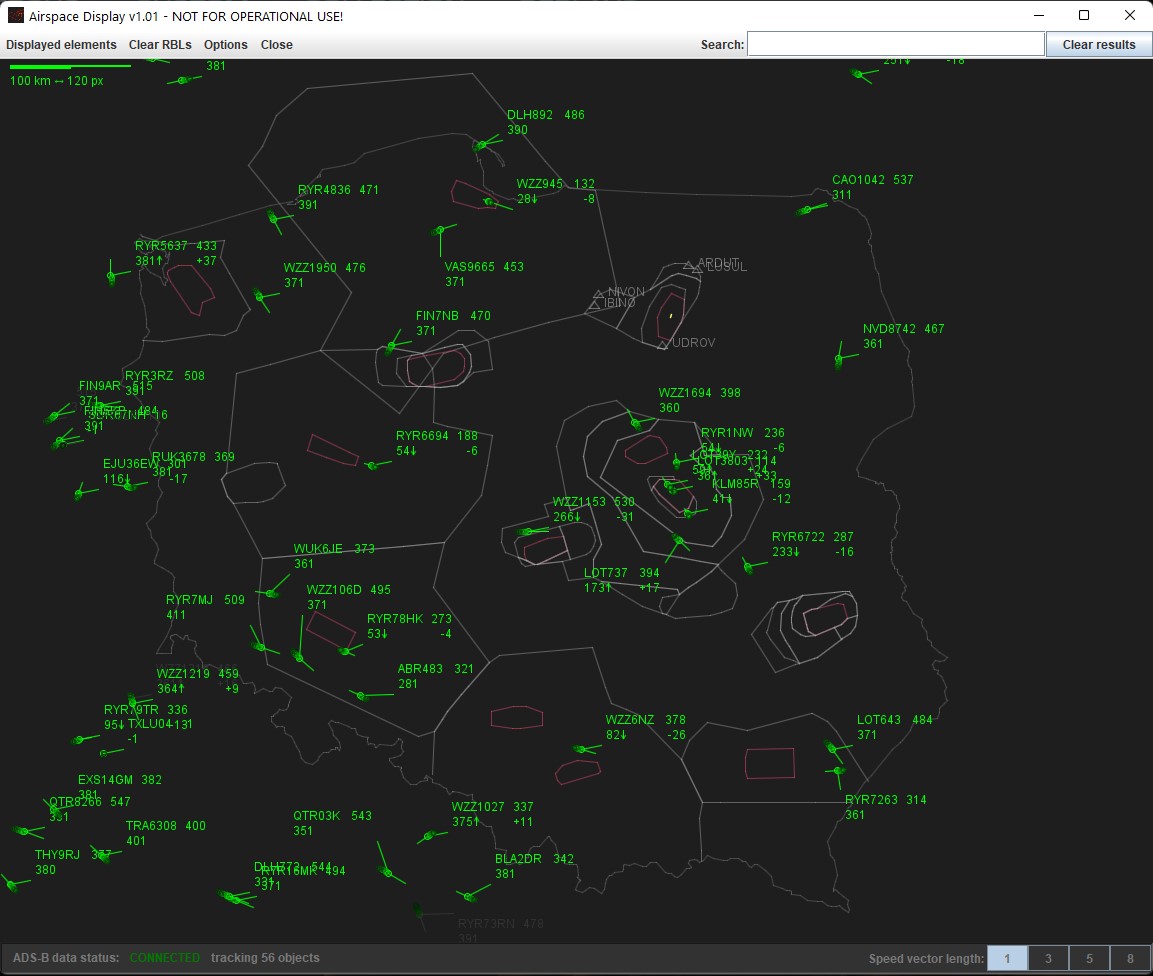The image size is (1153, 976).
Task: Click the RYR6722 aircraft symbol
Action: [749, 565]
